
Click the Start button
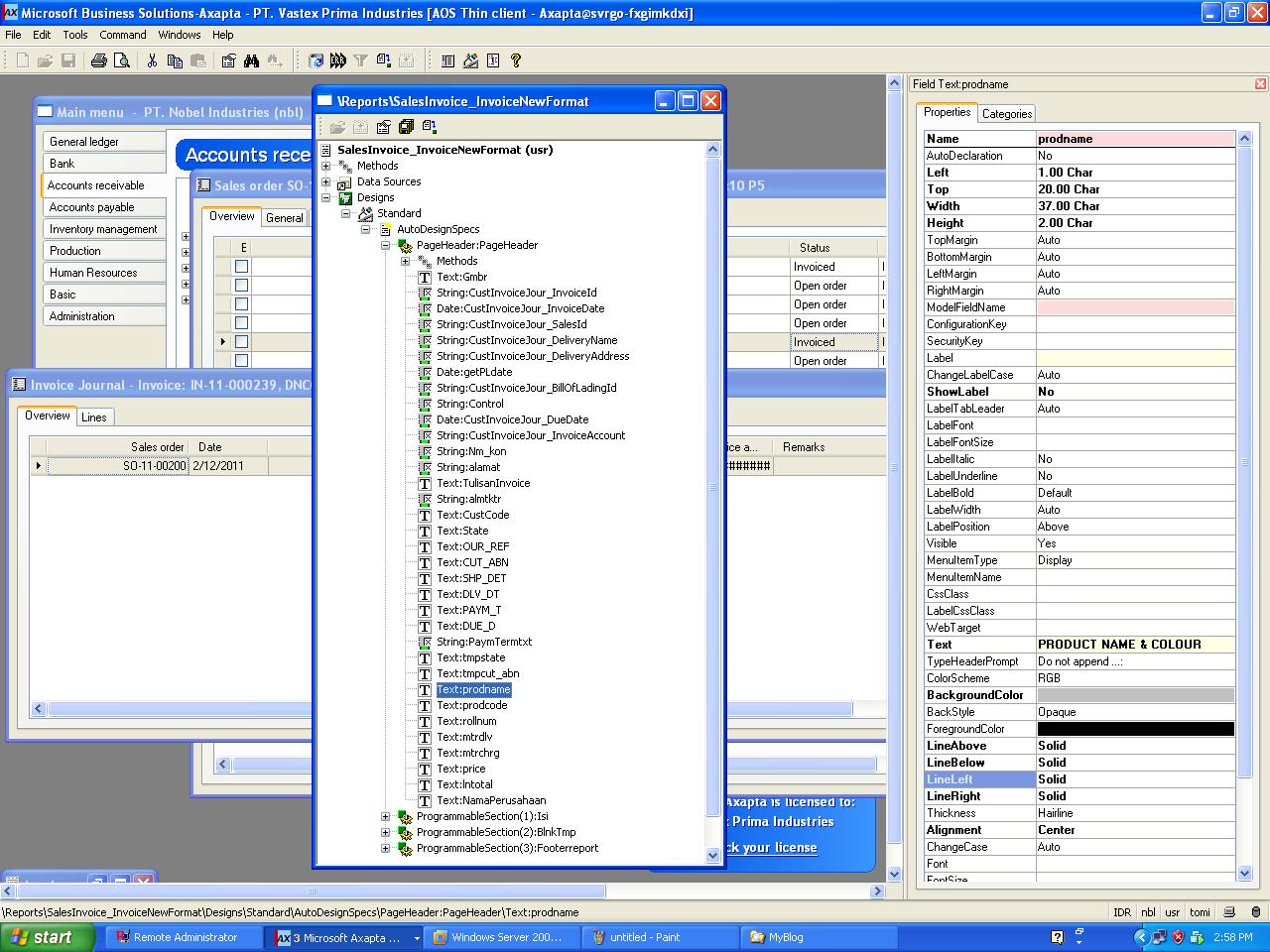[x=48, y=937]
